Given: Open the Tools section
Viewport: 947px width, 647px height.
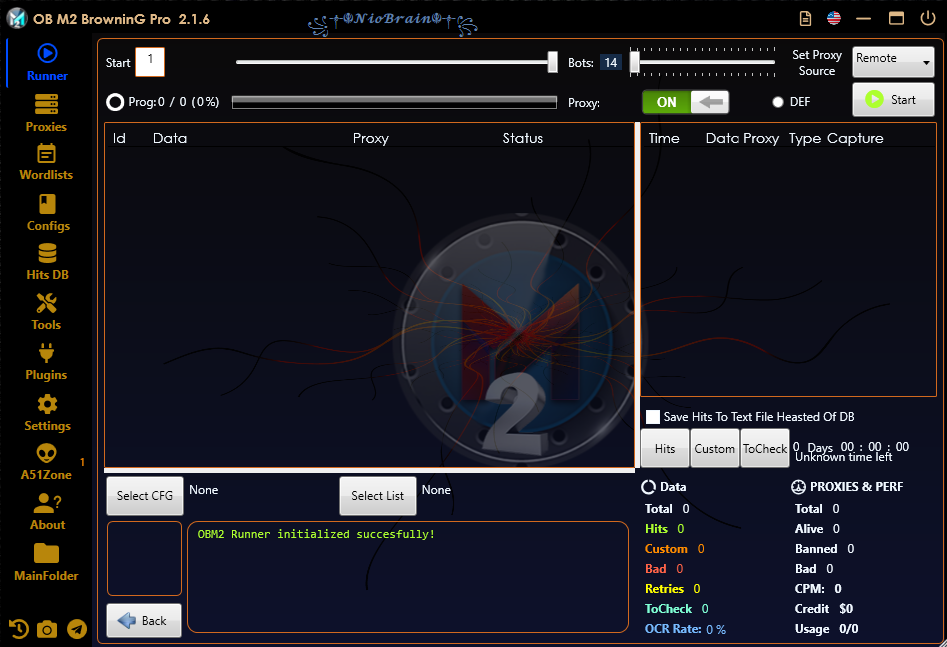Looking at the screenshot, I should [47, 312].
